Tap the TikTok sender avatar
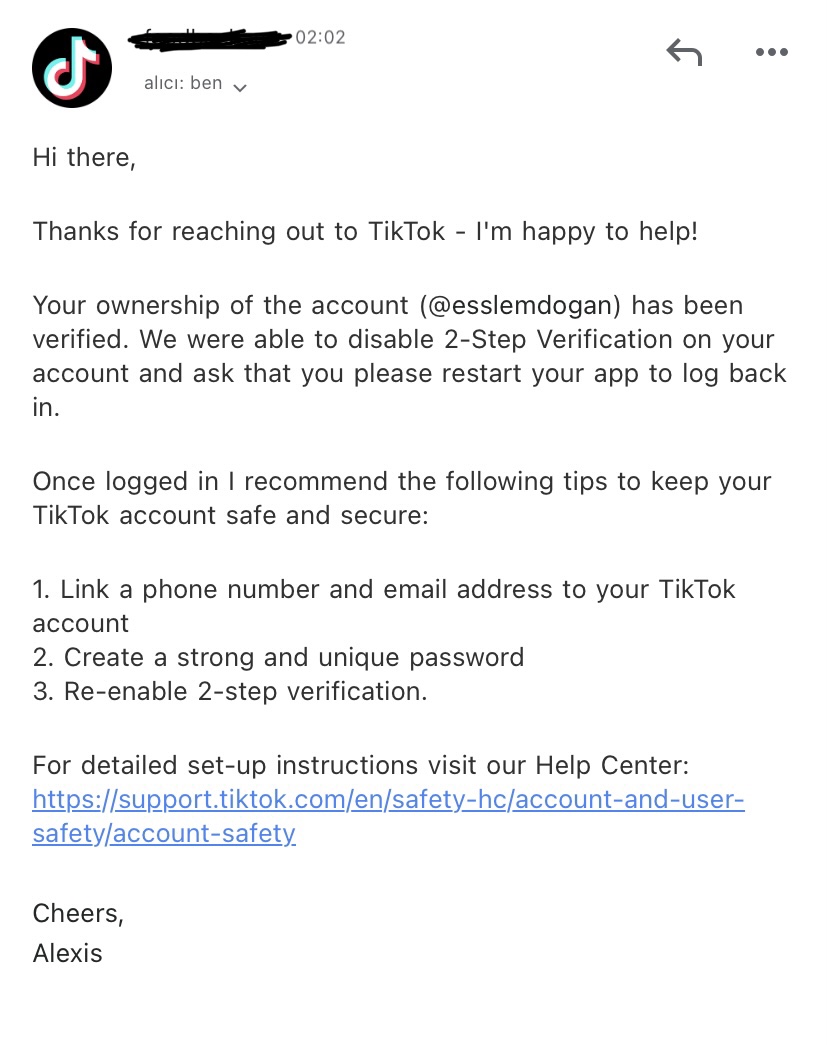Image resolution: width=827 pixels, height=1045 pixels. pyautogui.click(x=72, y=68)
